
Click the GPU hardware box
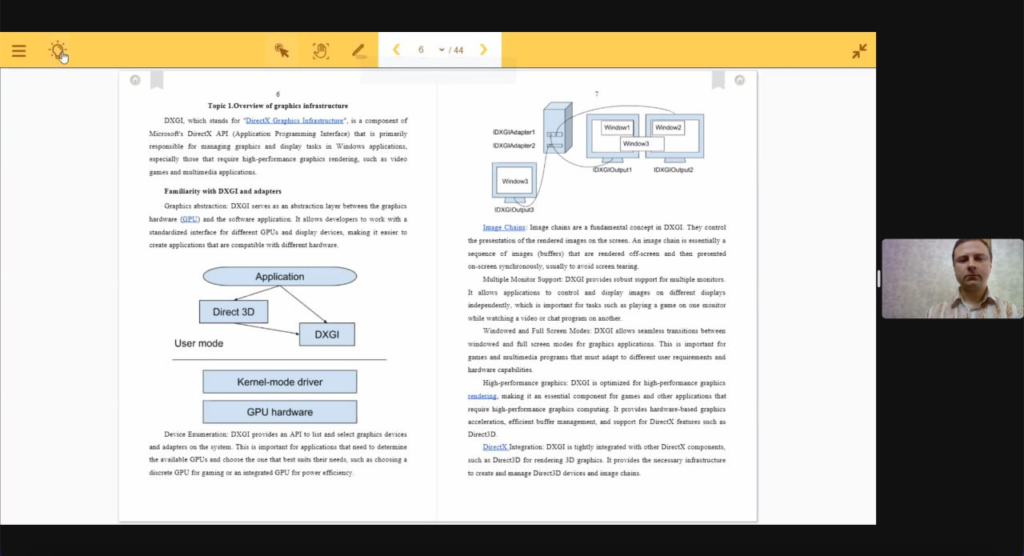coord(280,412)
